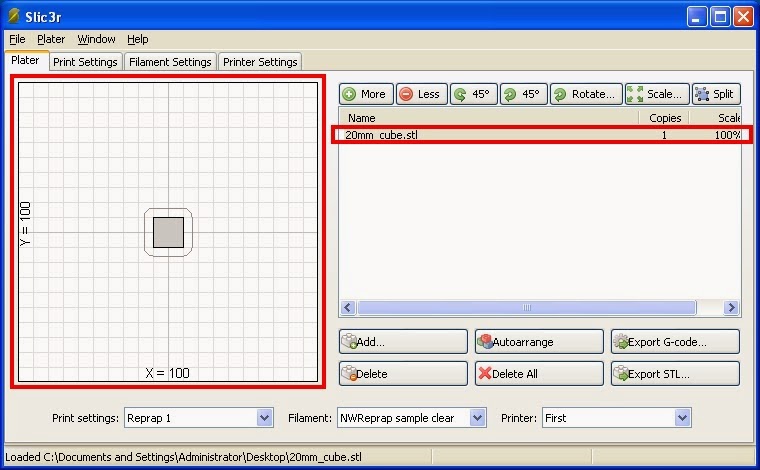Select the 20mm_cube.stl row
This screenshot has height=470, width=760.
pyautogui.click(x=542, y=135)
